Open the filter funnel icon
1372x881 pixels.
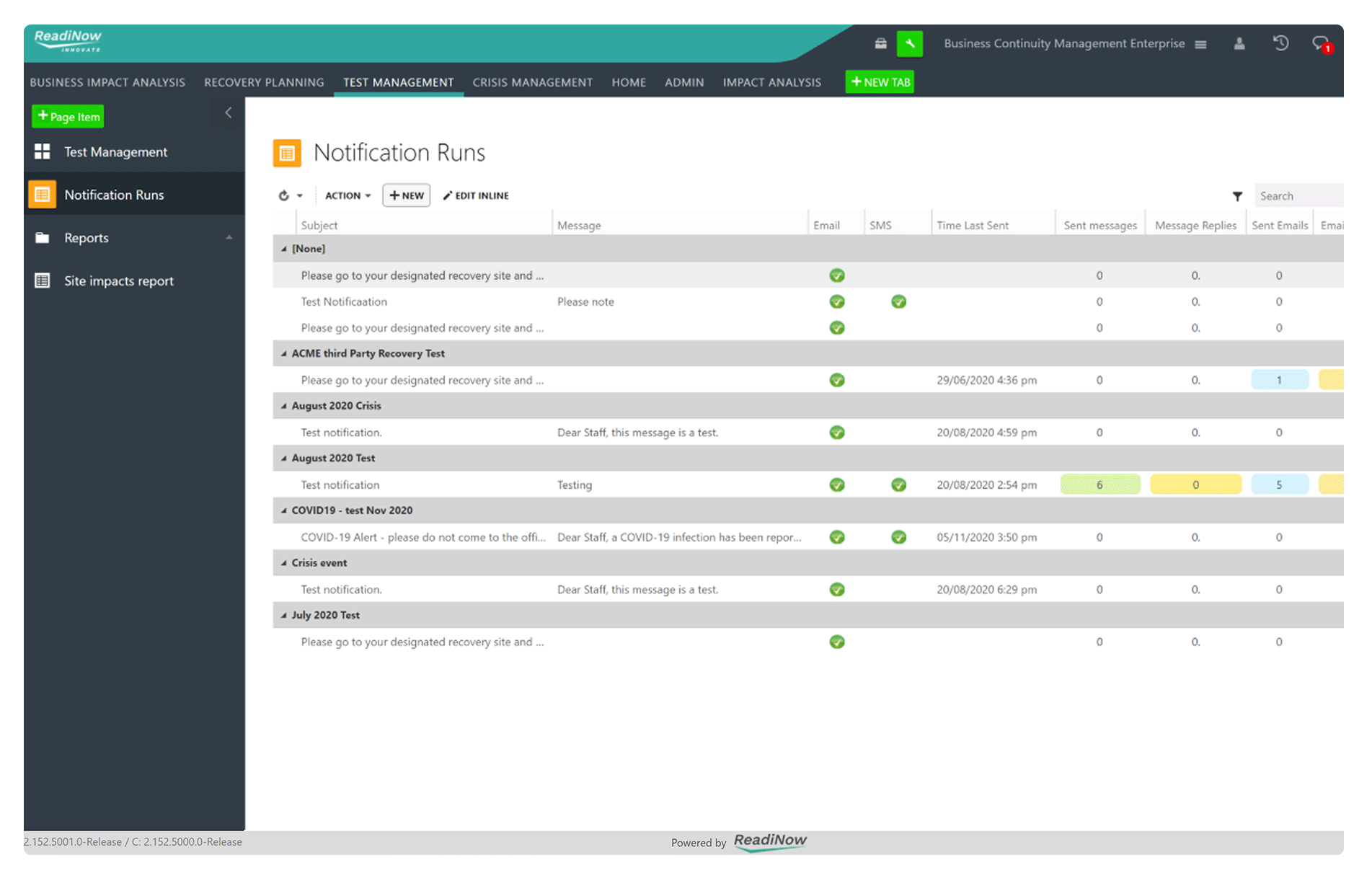[x=1237, y=196]
